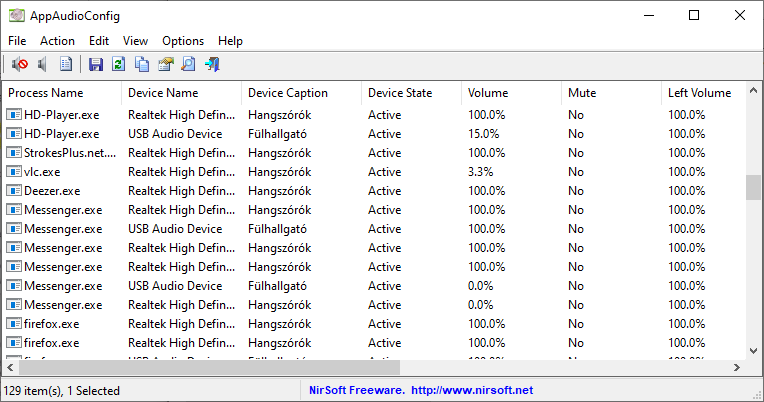Image resolution: width=764 pixels, height=402 pixels.
Task: Click the Mute speaker toolbar icon
Action: click(19, 65)
